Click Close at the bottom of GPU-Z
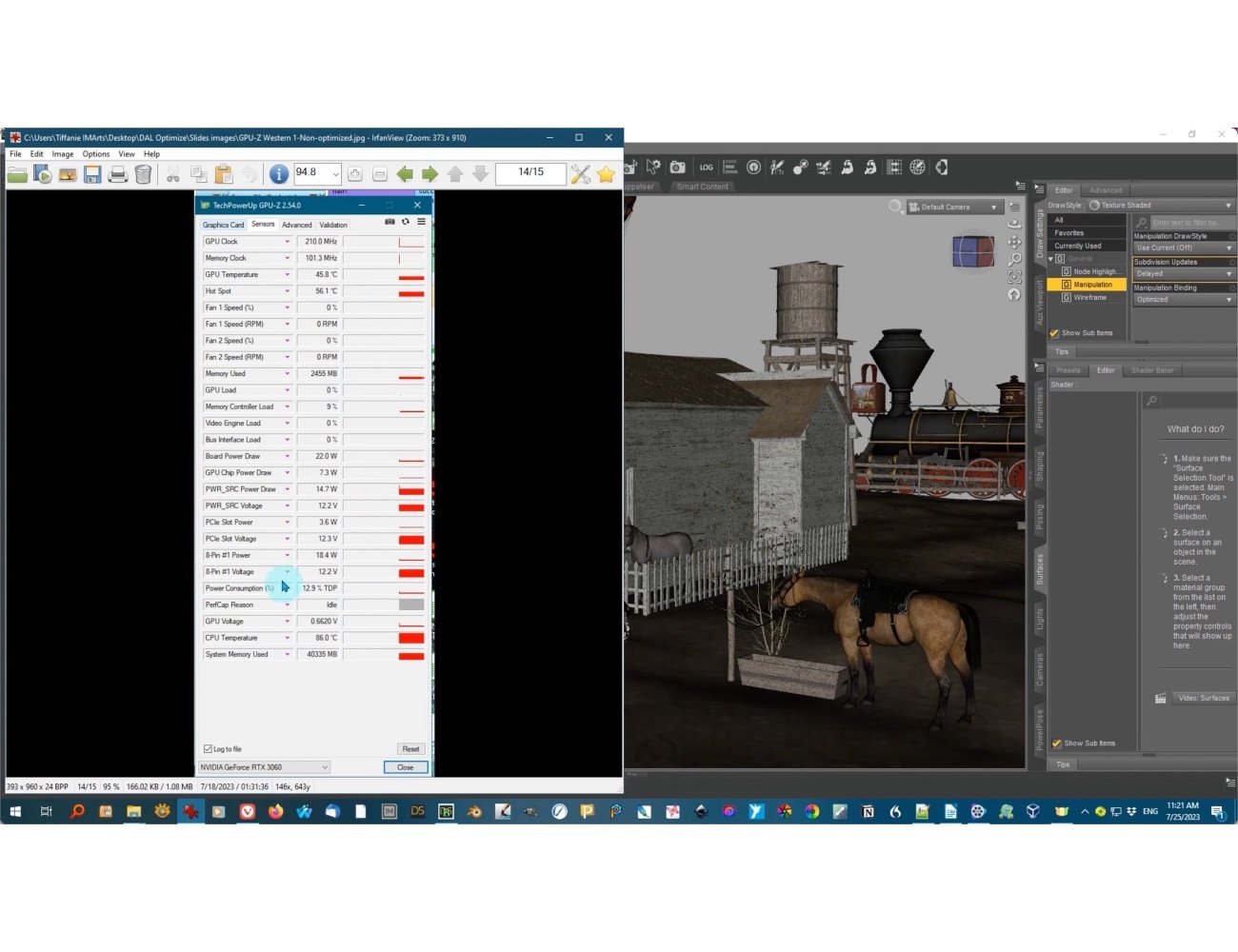The width and height of the screenshot is (1238, 952). pyautogui.click(x=405, y=766)
